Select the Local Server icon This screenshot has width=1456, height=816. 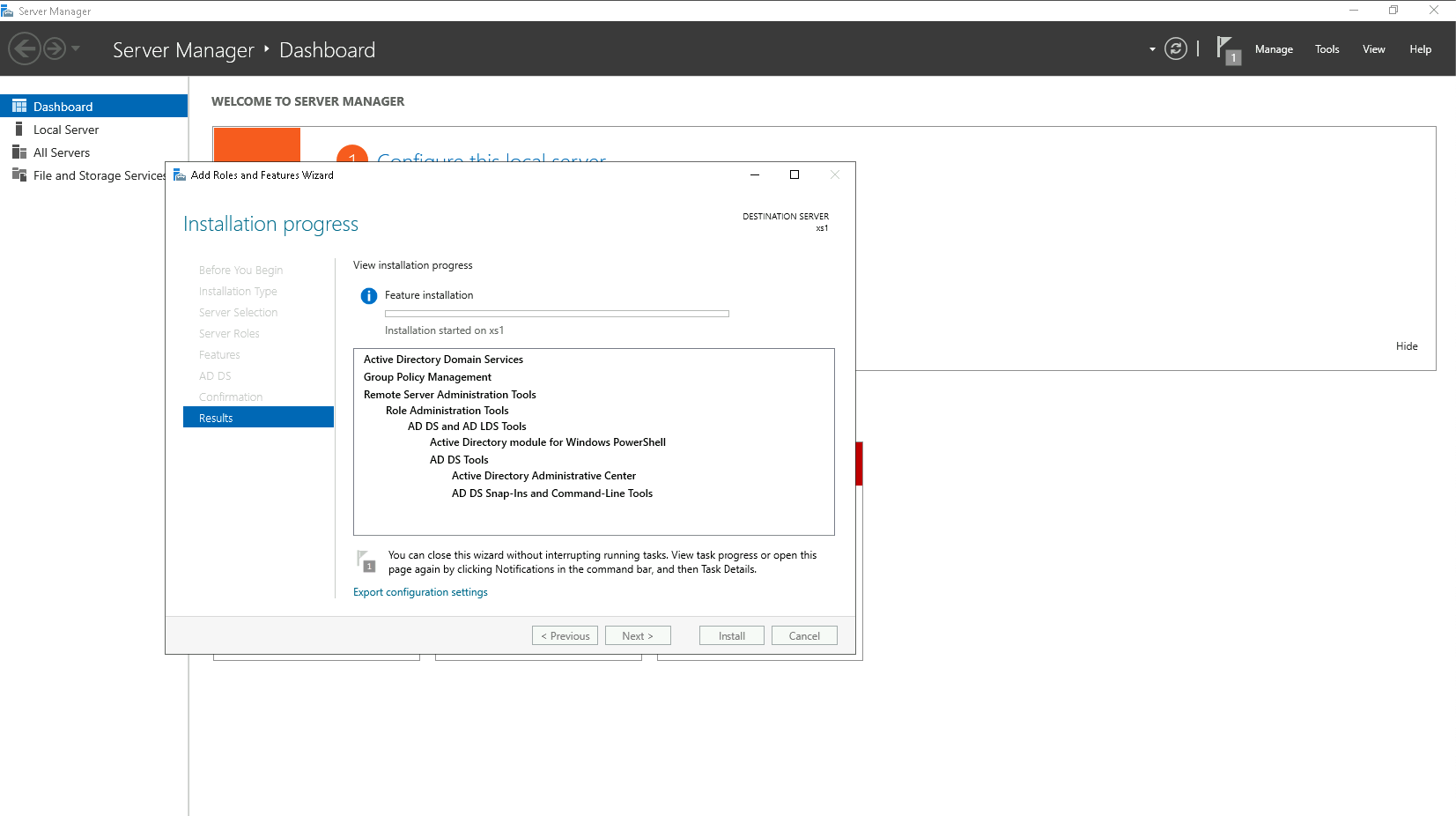(x=19, y=130)
